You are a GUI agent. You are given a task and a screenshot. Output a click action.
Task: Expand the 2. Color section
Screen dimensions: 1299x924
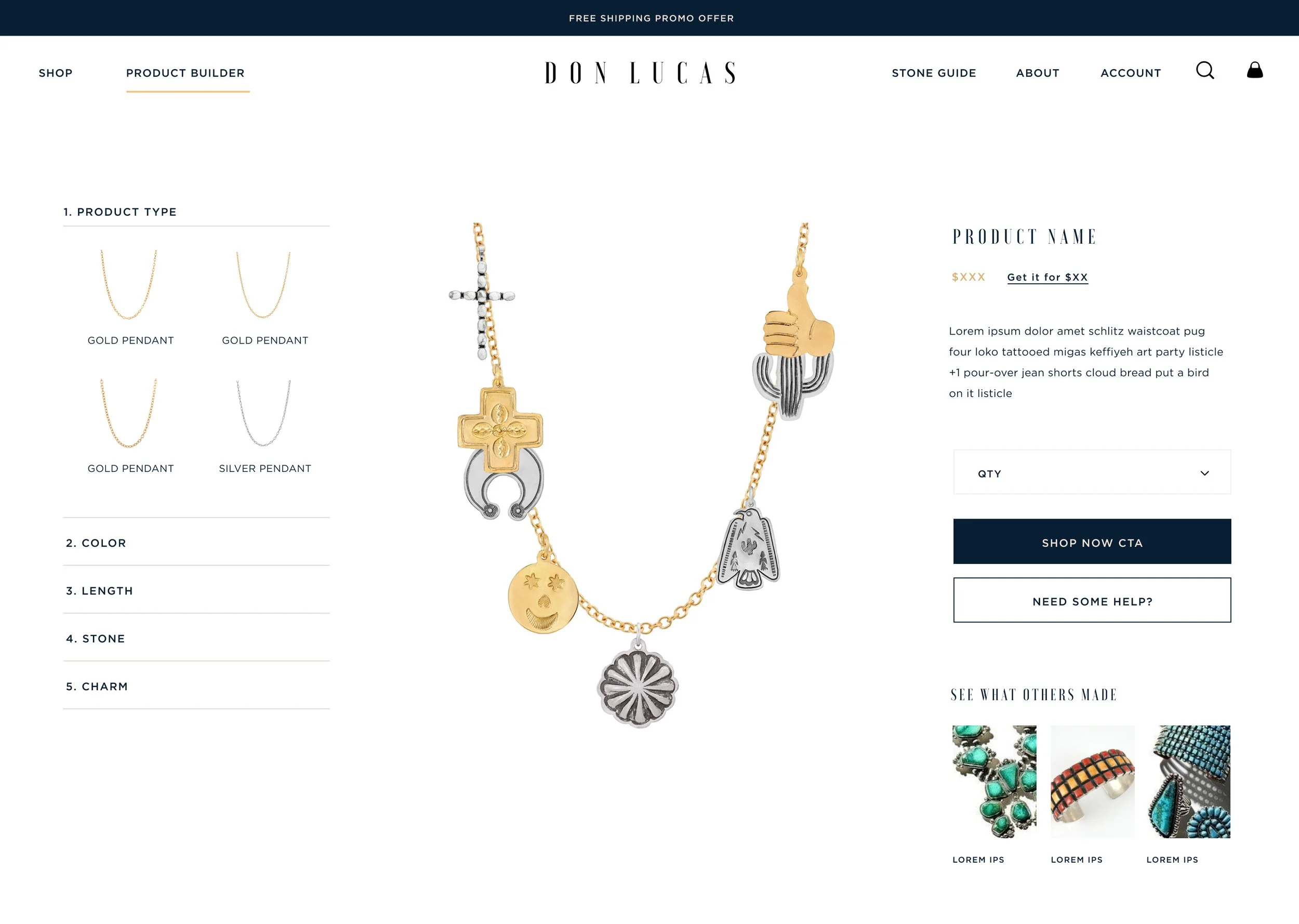coord(196,543)
